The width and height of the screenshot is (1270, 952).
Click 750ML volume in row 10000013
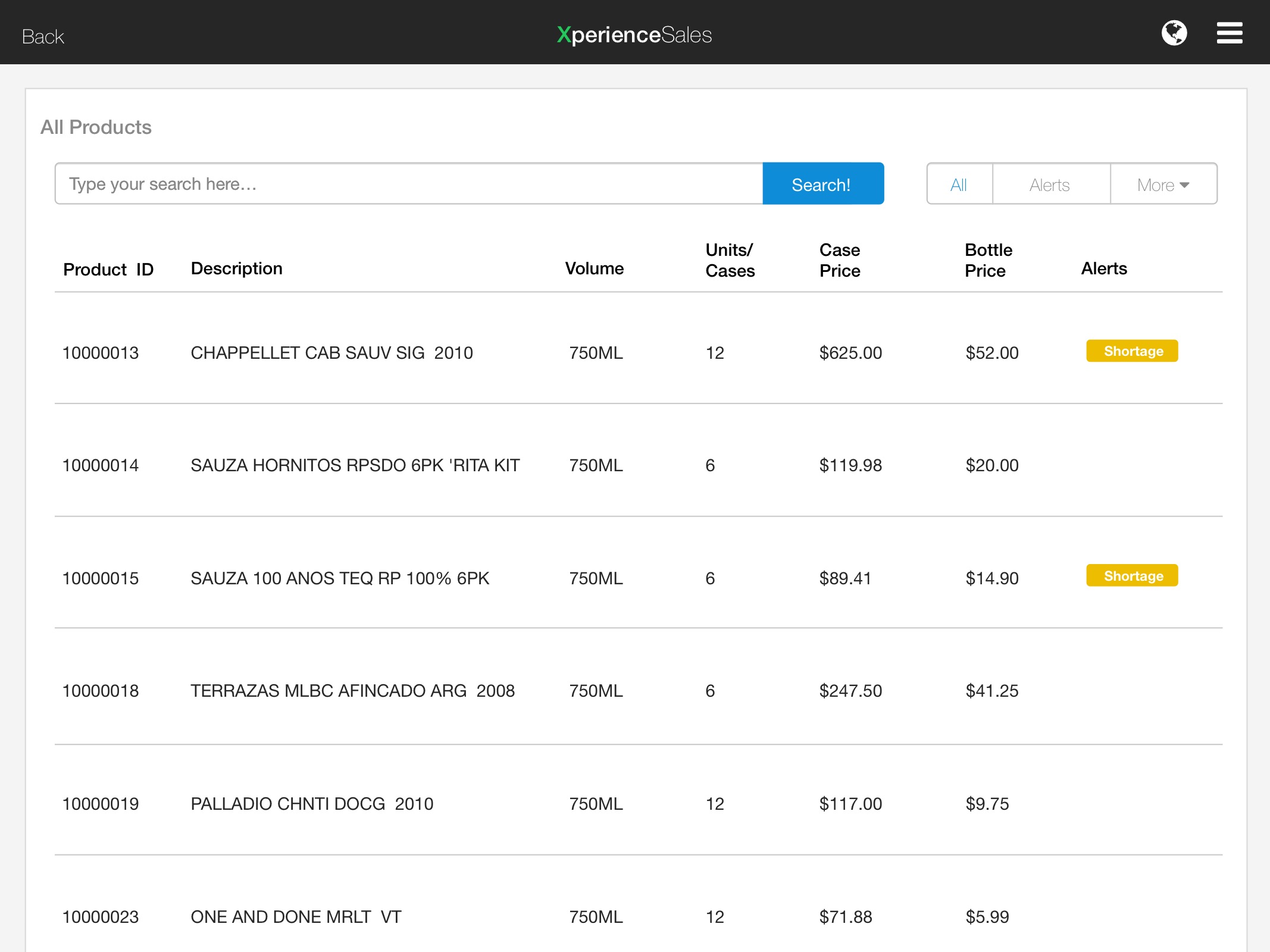click(x=596, y=353)
